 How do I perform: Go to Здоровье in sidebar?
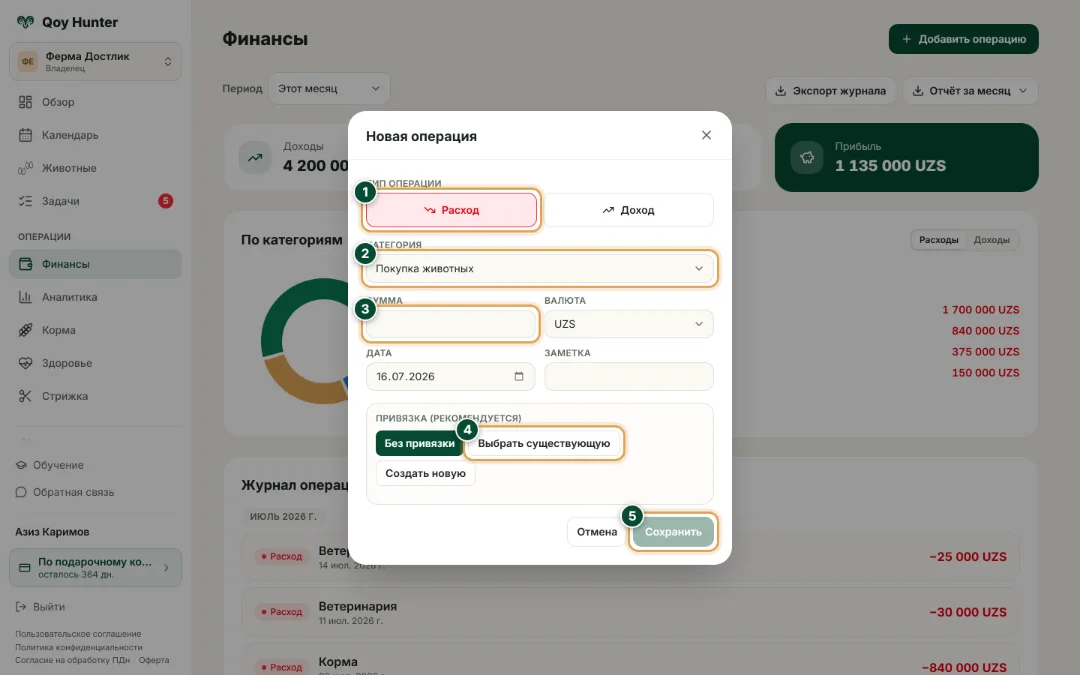tap(95, 363)
